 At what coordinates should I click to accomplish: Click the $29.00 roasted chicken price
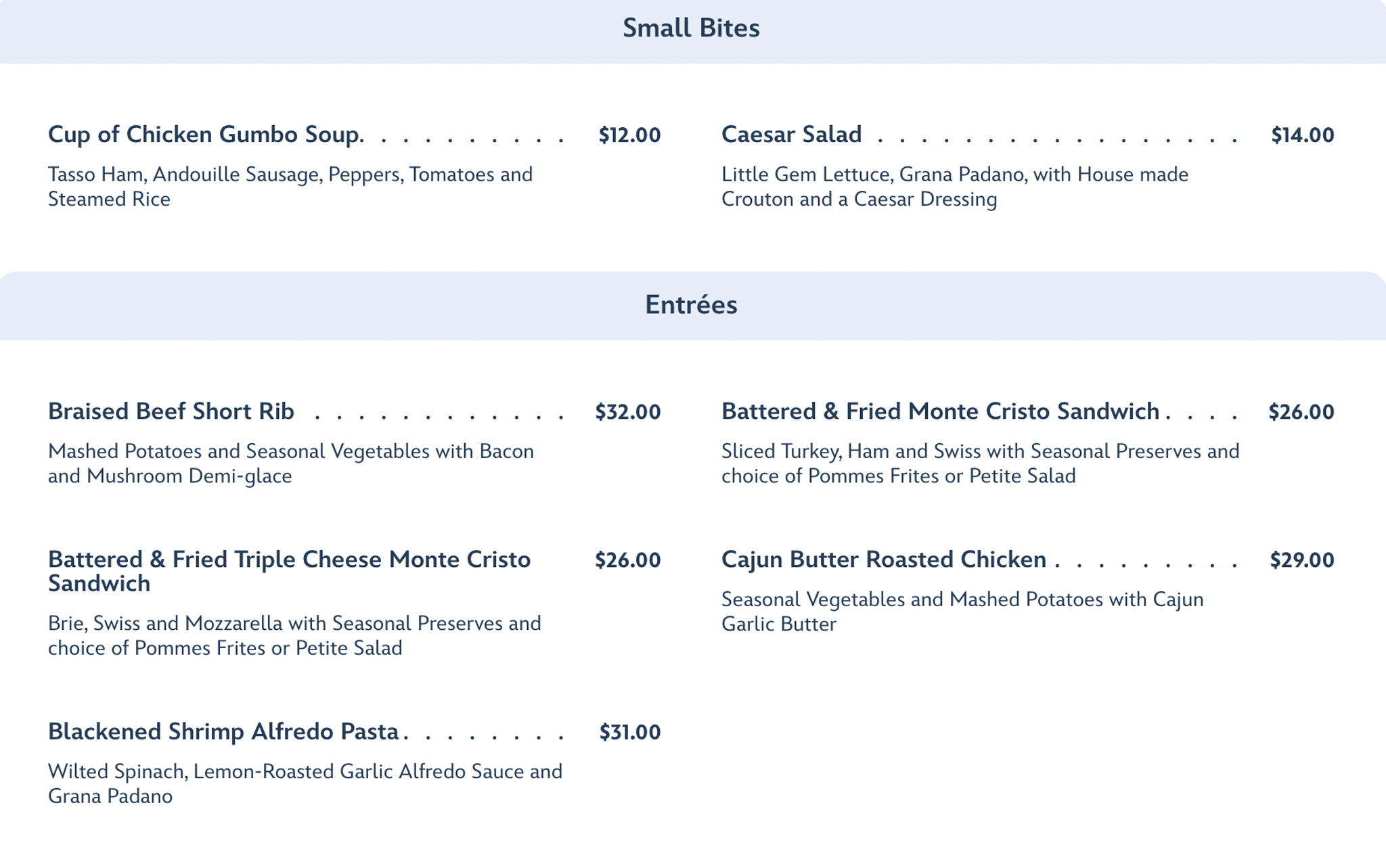coord(1301,560)
